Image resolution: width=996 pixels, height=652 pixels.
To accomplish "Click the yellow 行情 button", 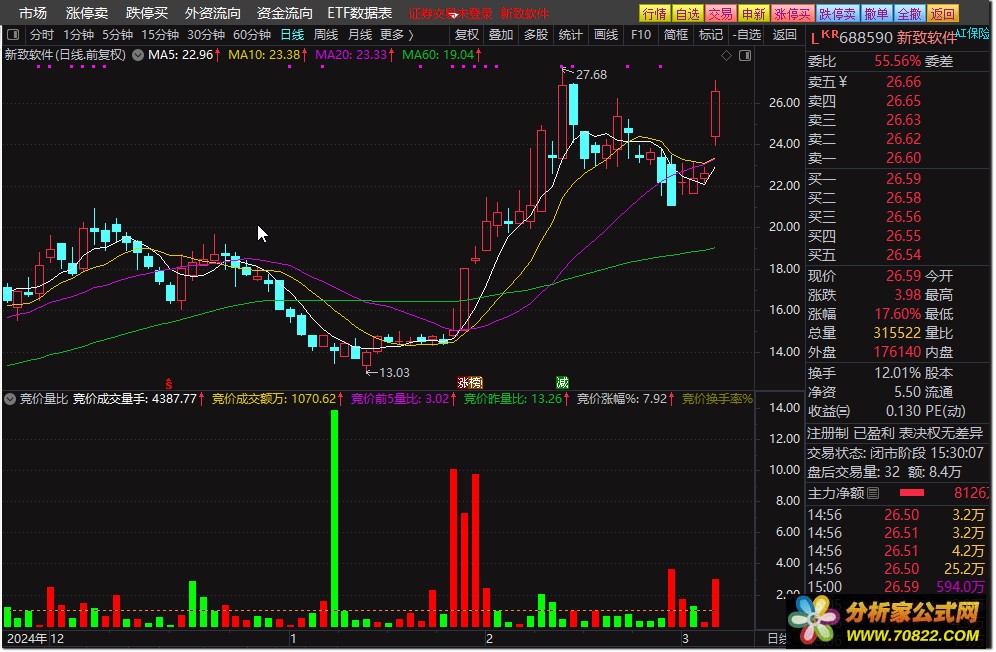I will 654,13.
